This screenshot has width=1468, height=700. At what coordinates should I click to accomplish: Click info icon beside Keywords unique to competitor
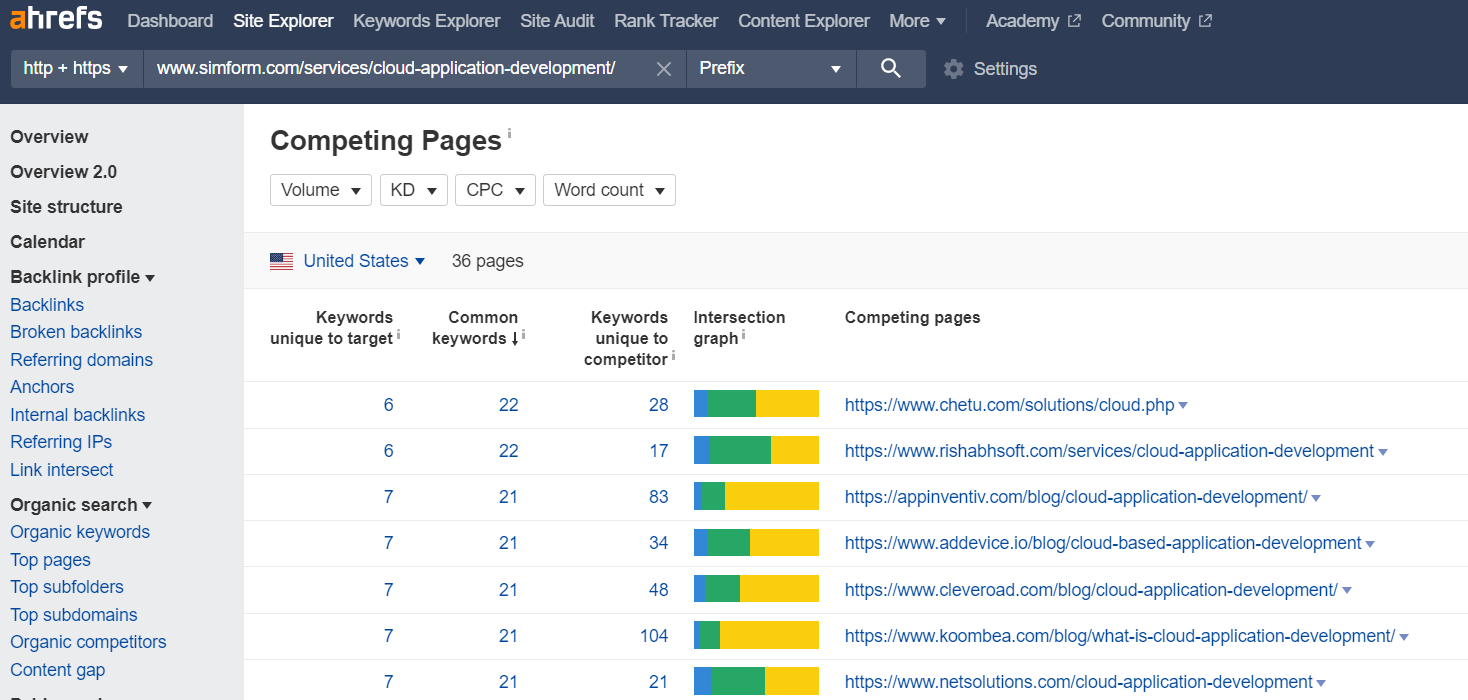(x=673, y=355)
